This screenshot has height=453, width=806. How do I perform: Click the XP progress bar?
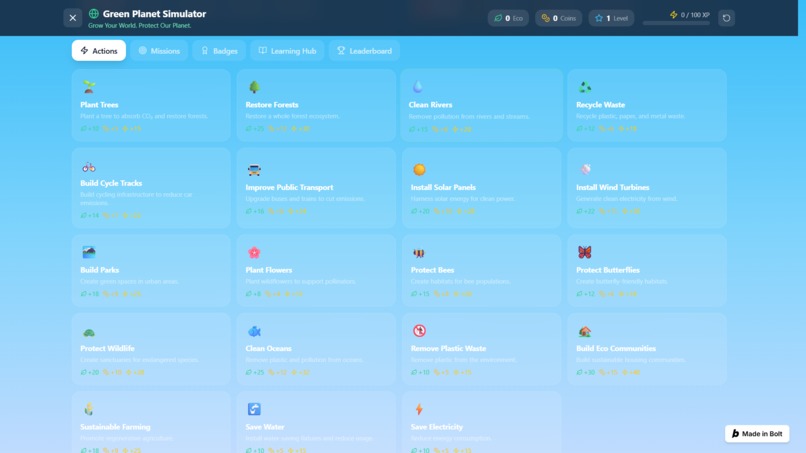(676, 23)
